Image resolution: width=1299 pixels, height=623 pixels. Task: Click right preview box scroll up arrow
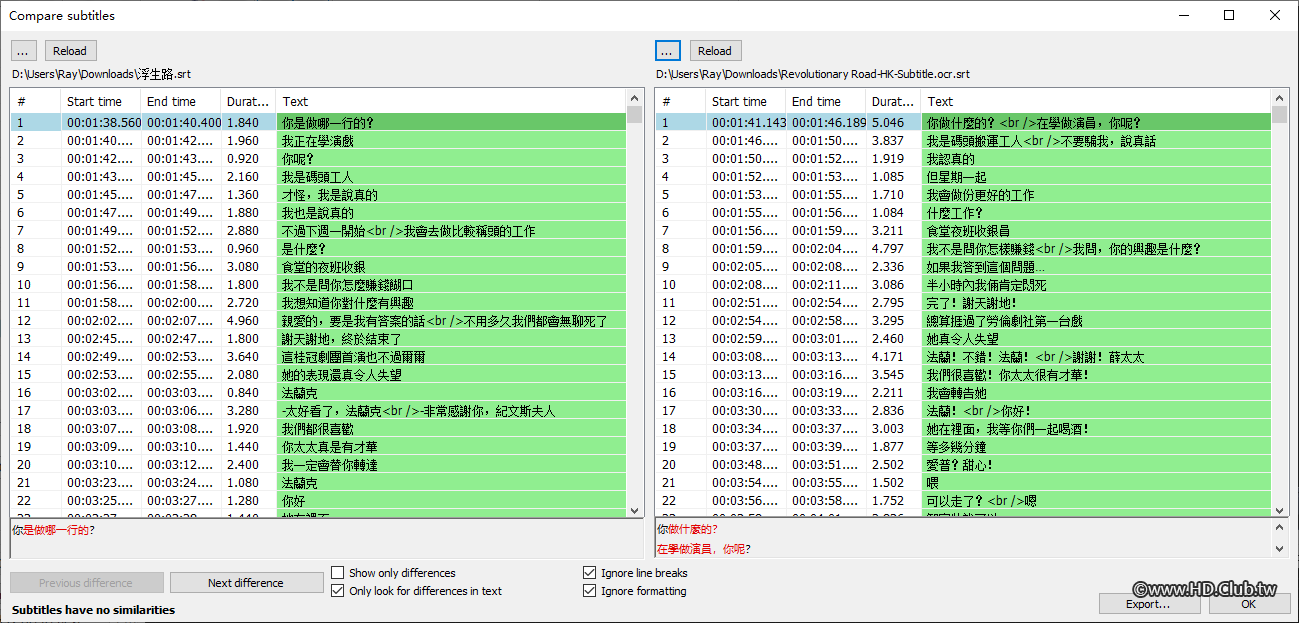click(x=1279, y=527)
